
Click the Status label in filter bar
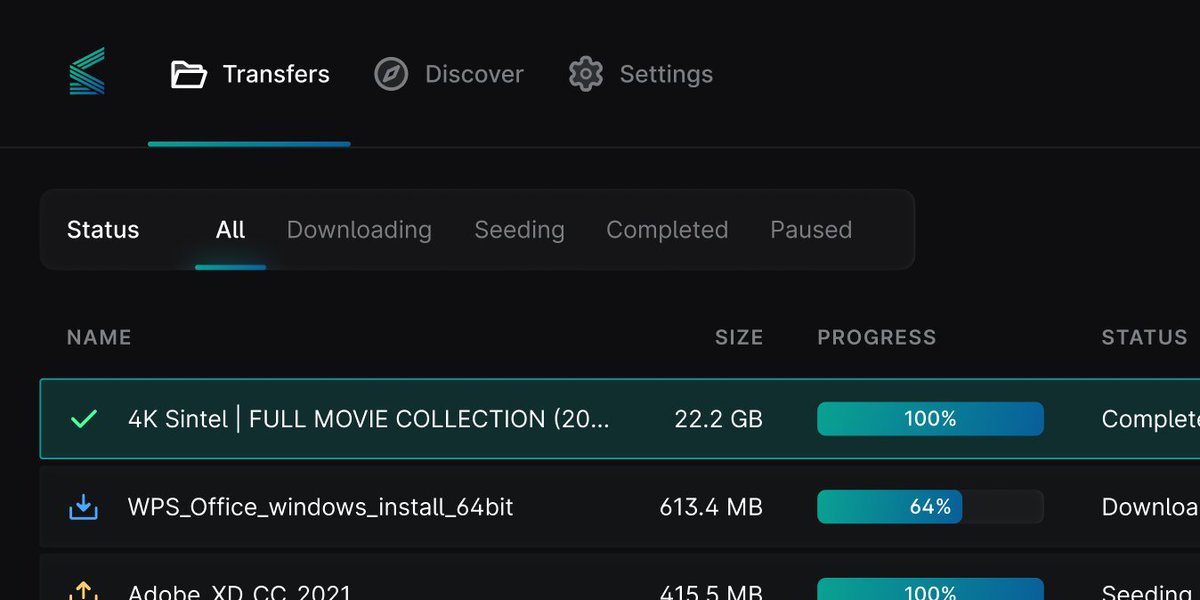pyautogui.click(x=103, y=230)
